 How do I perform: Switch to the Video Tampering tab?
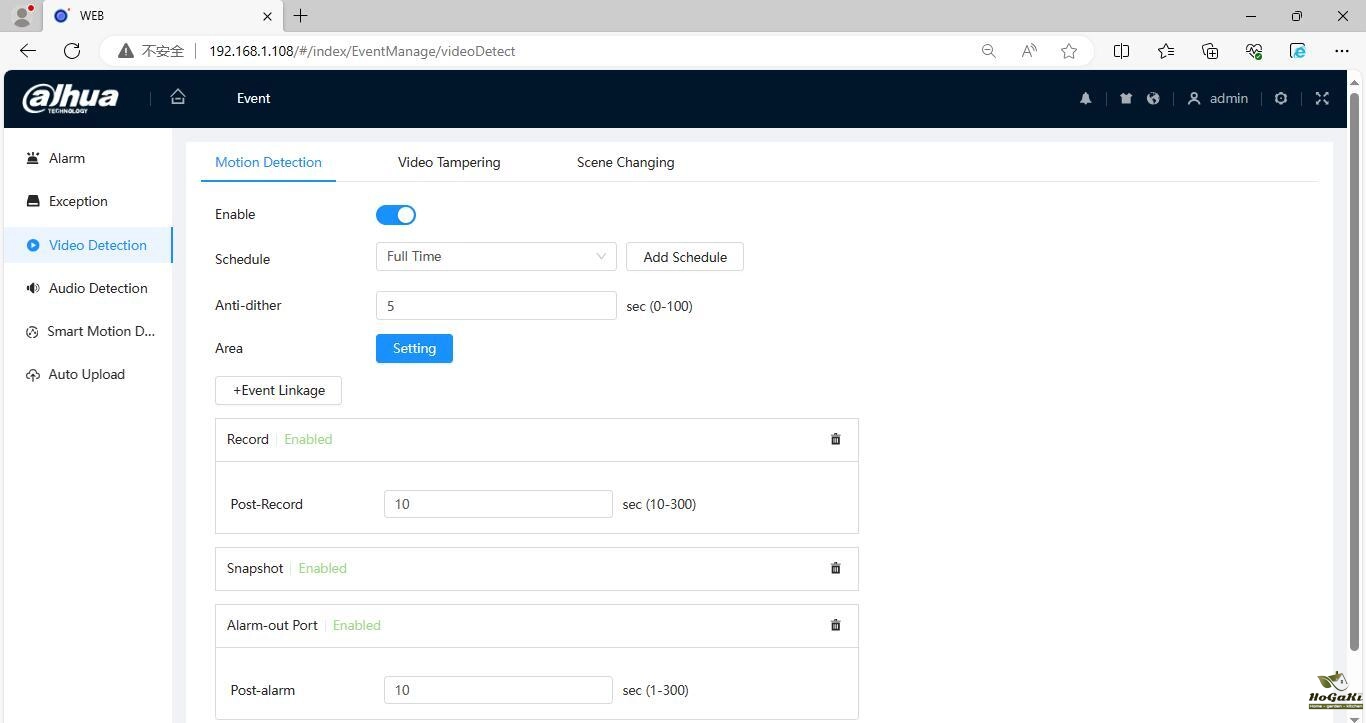[449, 162]
